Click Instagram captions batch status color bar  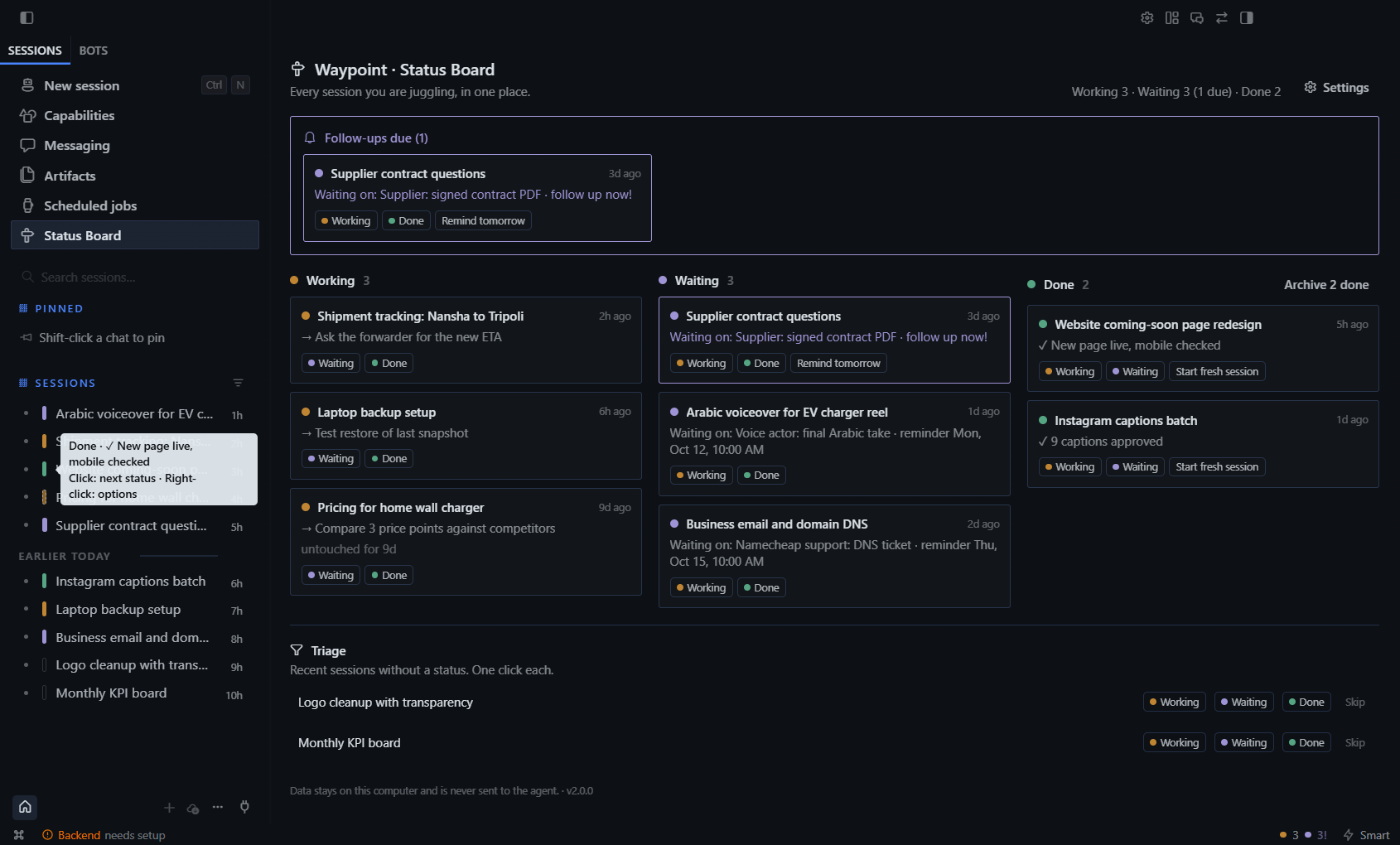tap(44, 582)
